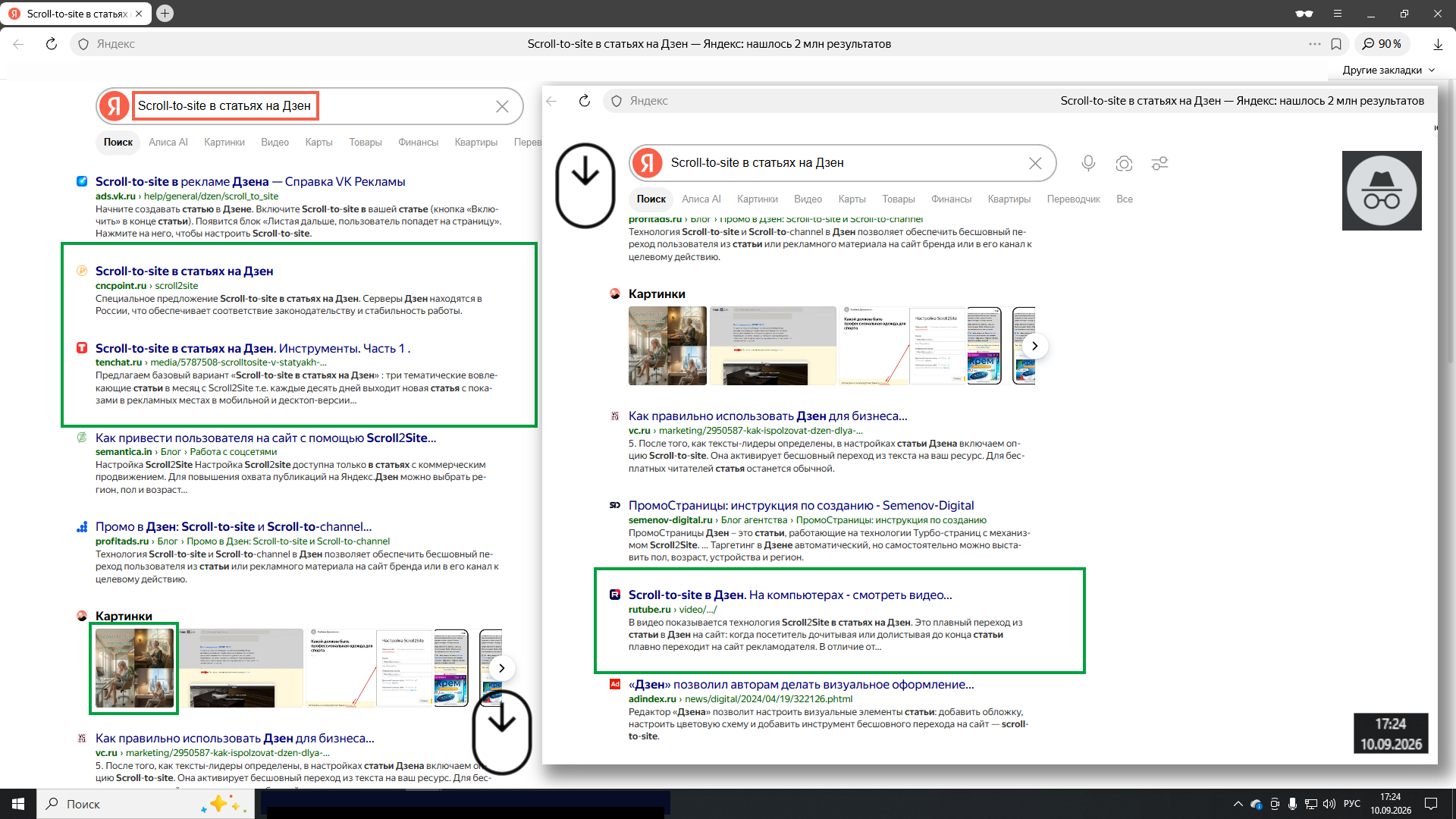Viewport: 1456px width, 819px height.
Task: Open the Видео tab in the right window
Action: pos(808,199)
